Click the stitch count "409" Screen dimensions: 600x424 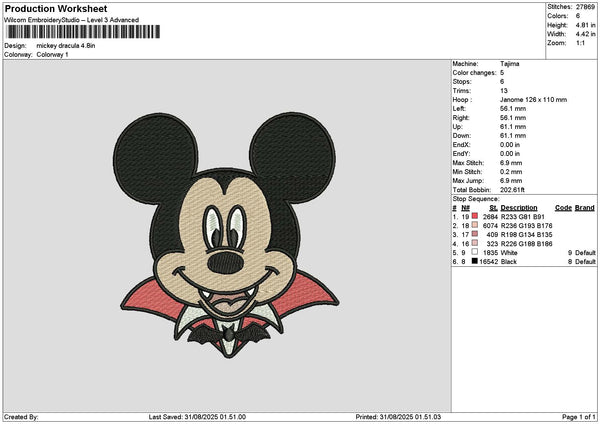492,235
